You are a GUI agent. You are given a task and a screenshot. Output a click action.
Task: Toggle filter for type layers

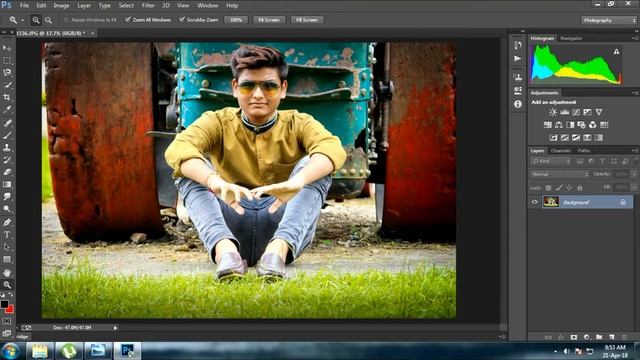coord(602,162)
